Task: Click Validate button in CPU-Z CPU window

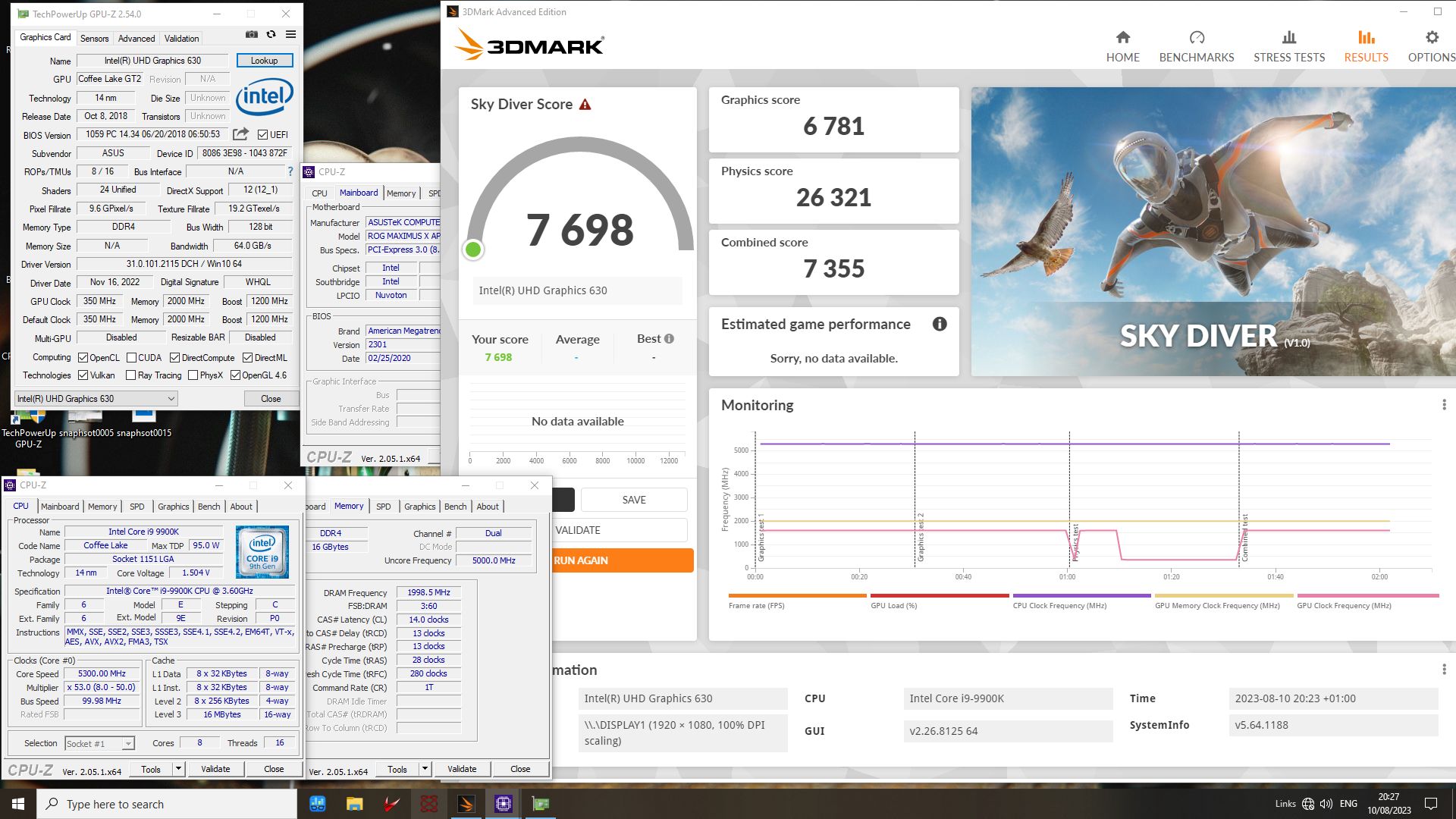Action: coord(215,769)
